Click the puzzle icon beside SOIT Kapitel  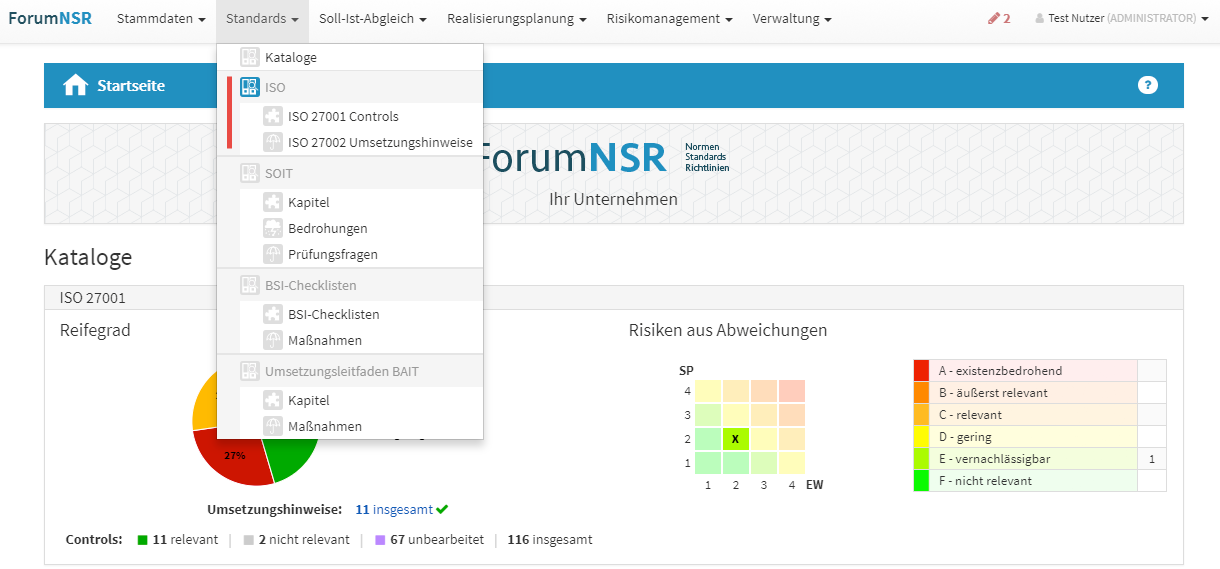(x=273, y=202)
